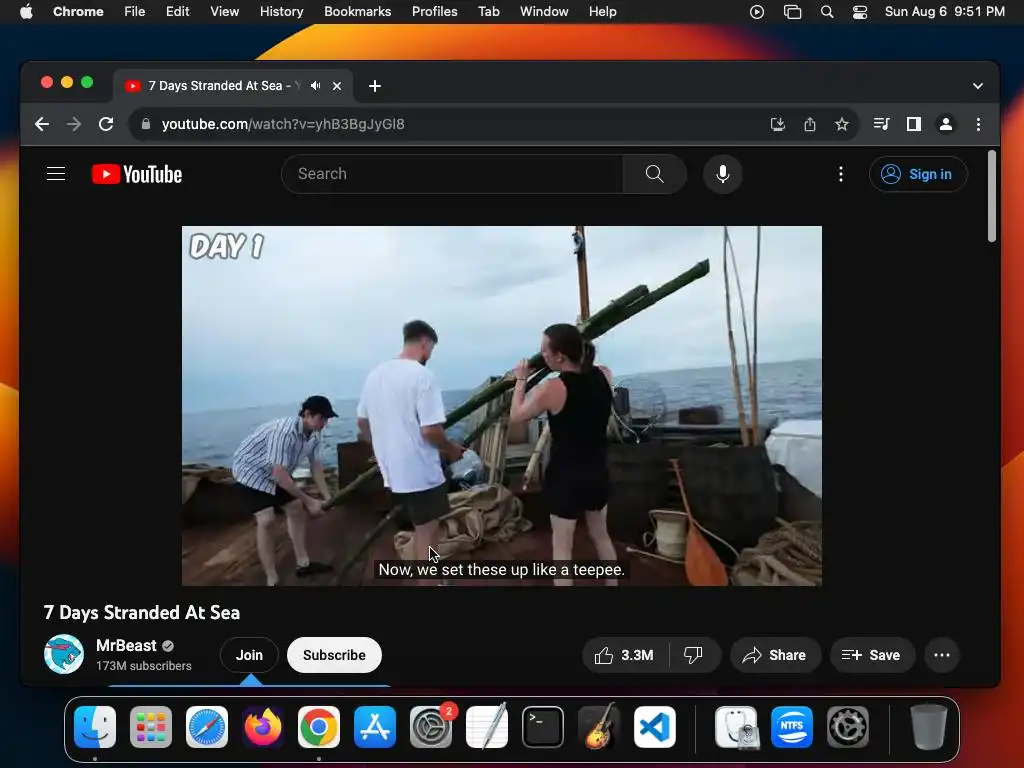Image resolution: width=1024 pixels, height=768 pixels.
Task: Open the File menu
Action: 135,11
